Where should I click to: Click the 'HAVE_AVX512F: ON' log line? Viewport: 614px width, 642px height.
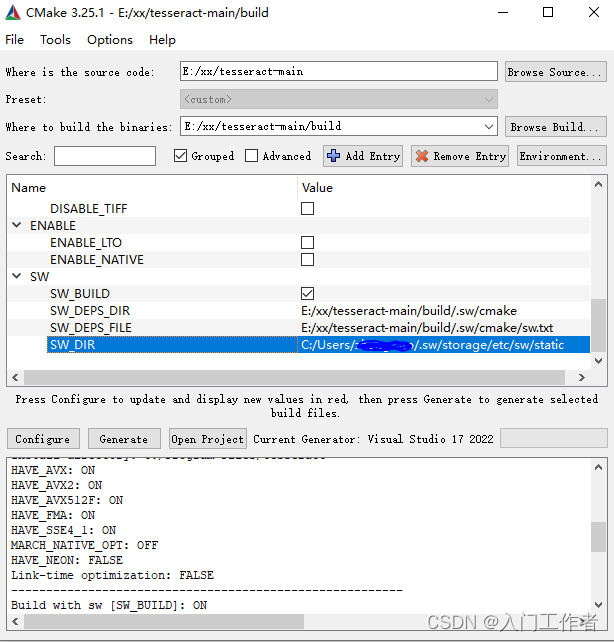(67, 500)
